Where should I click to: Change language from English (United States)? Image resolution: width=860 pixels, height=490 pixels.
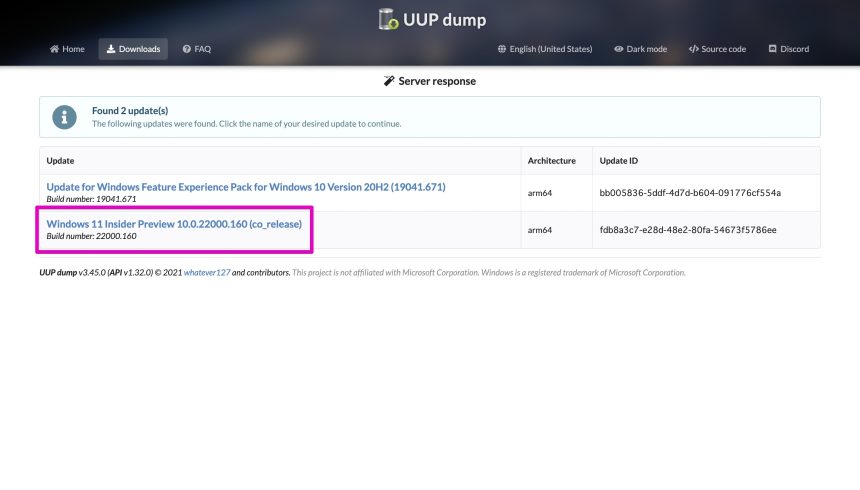click(x=545, y=49)
